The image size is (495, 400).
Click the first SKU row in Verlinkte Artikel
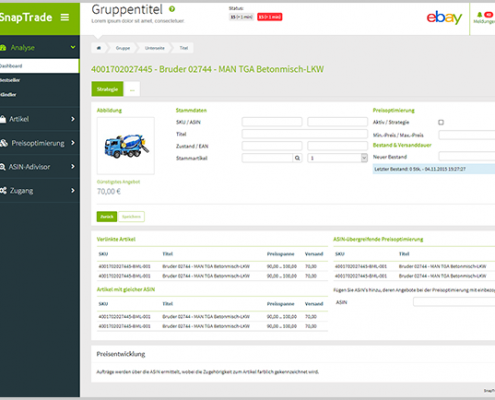[212, 266]
